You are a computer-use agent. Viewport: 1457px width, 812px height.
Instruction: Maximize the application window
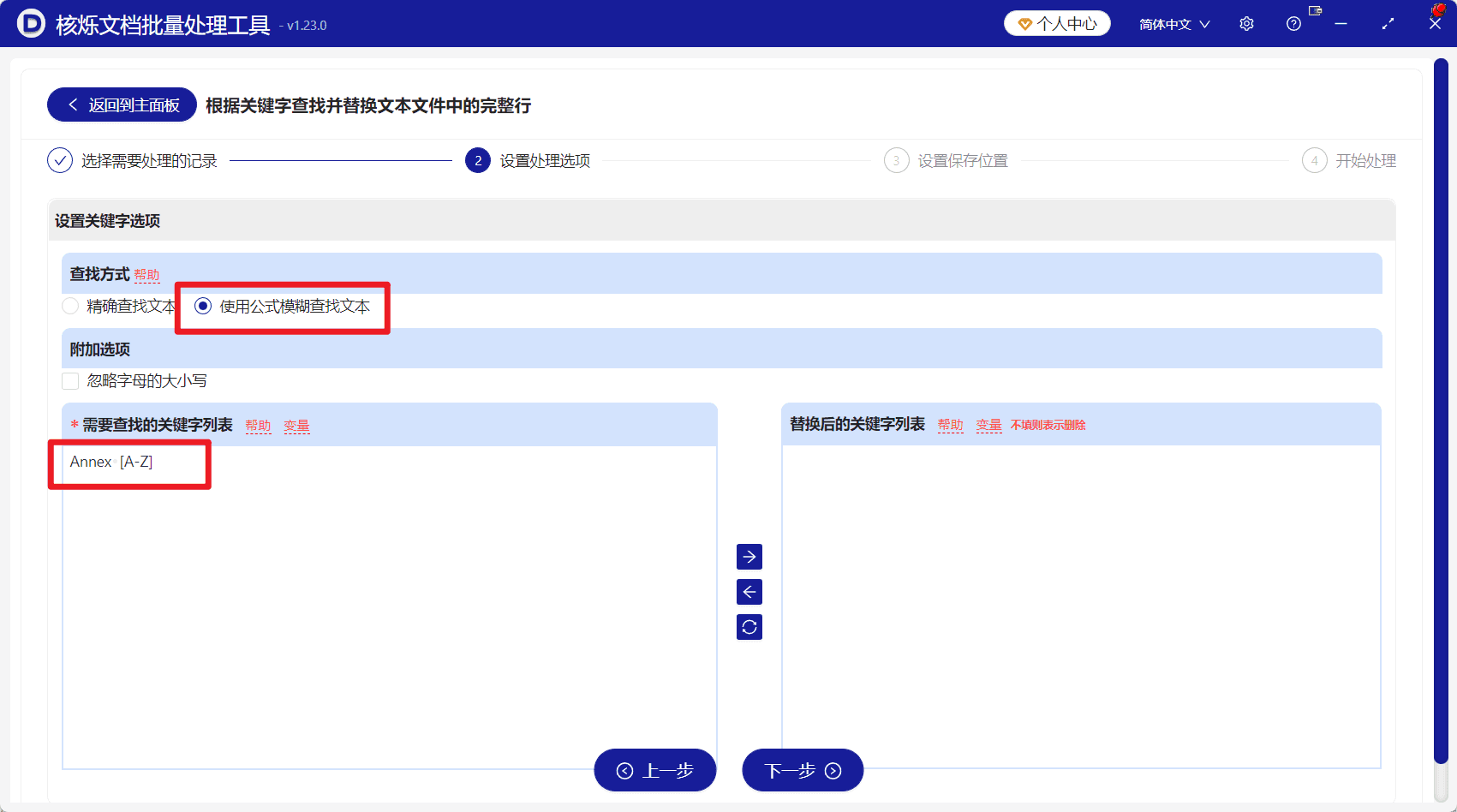pyautogui.click(x=1388, y=24)
